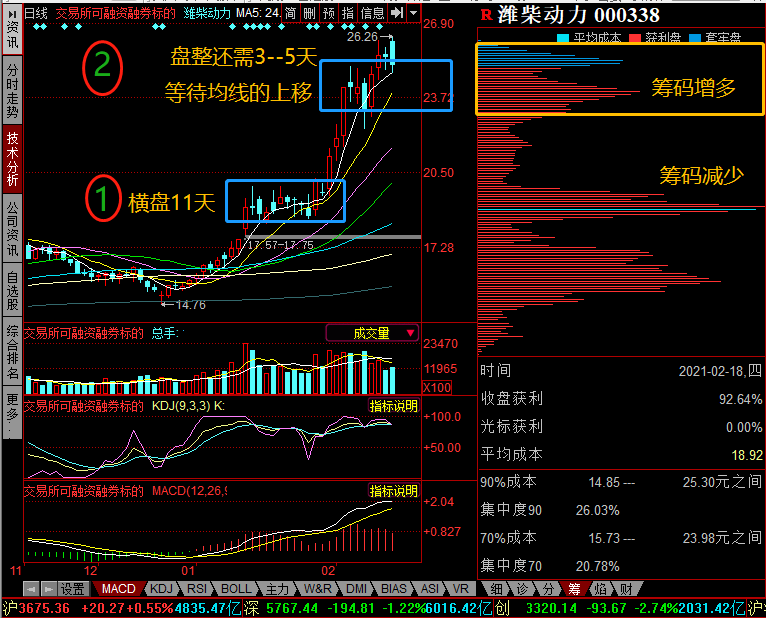Click the 获利盘 red legend swatch
Screen dimensions: 766x618
pyautogui.click(x=635, y=38)
